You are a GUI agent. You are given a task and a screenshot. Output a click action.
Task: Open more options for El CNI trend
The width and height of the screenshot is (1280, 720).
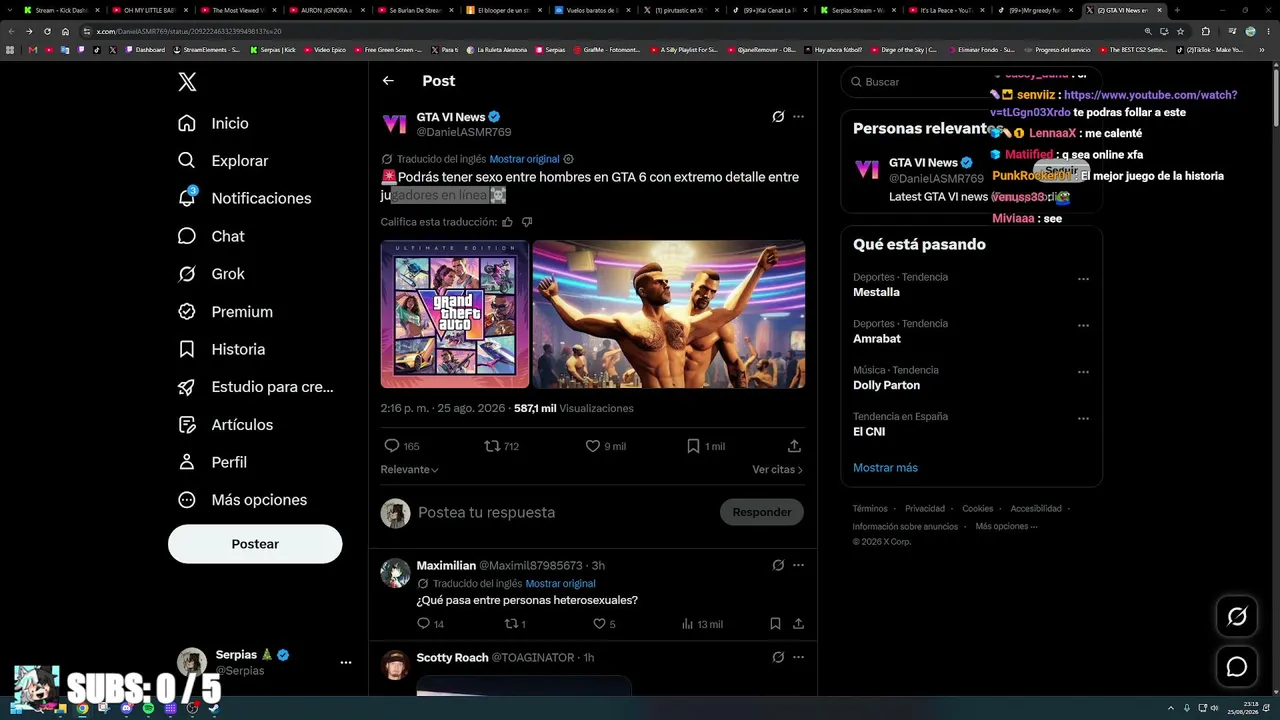click(1083, 418)
